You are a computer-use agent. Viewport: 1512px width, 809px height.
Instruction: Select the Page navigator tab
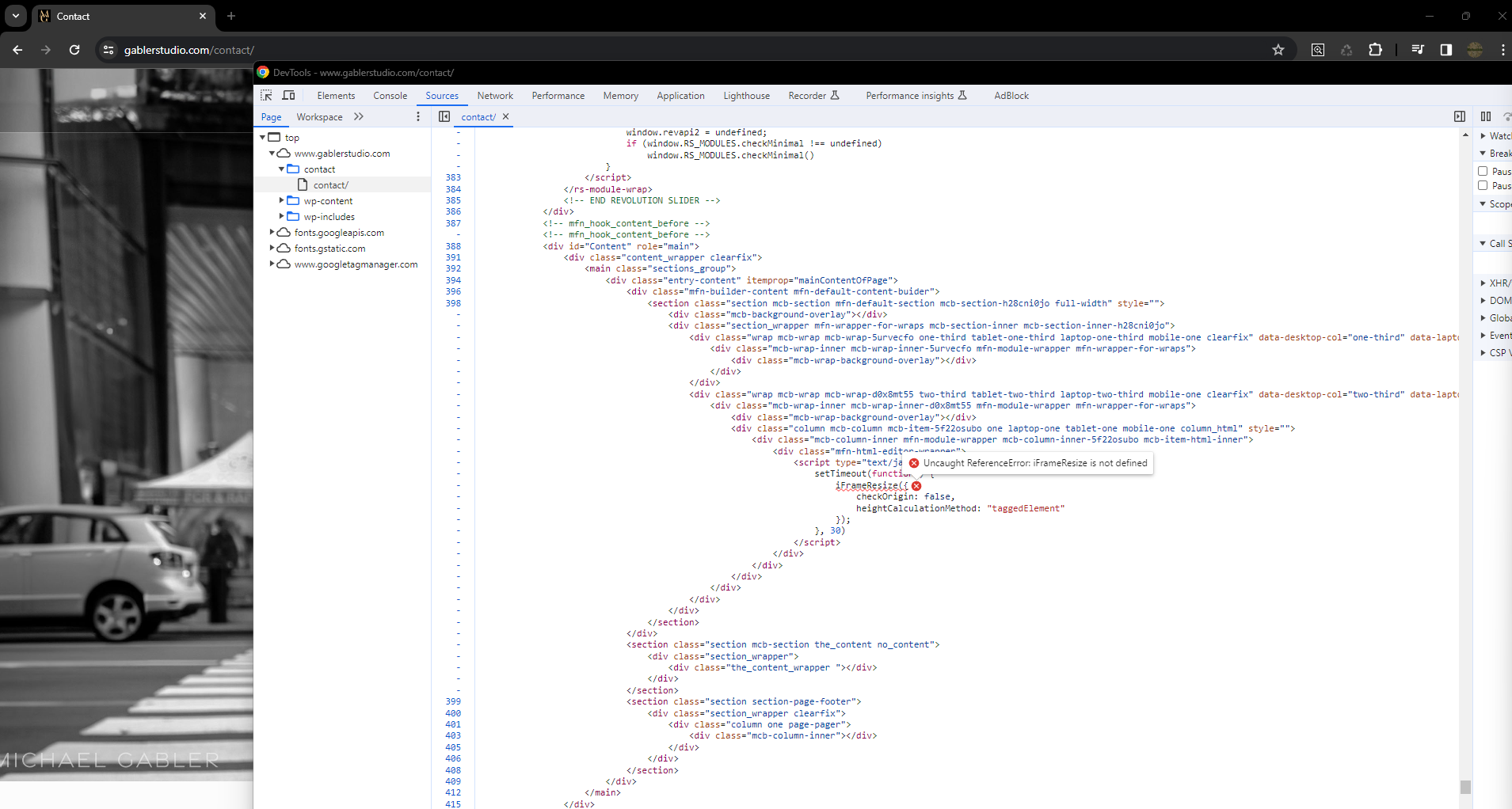(x=272, y=117)
